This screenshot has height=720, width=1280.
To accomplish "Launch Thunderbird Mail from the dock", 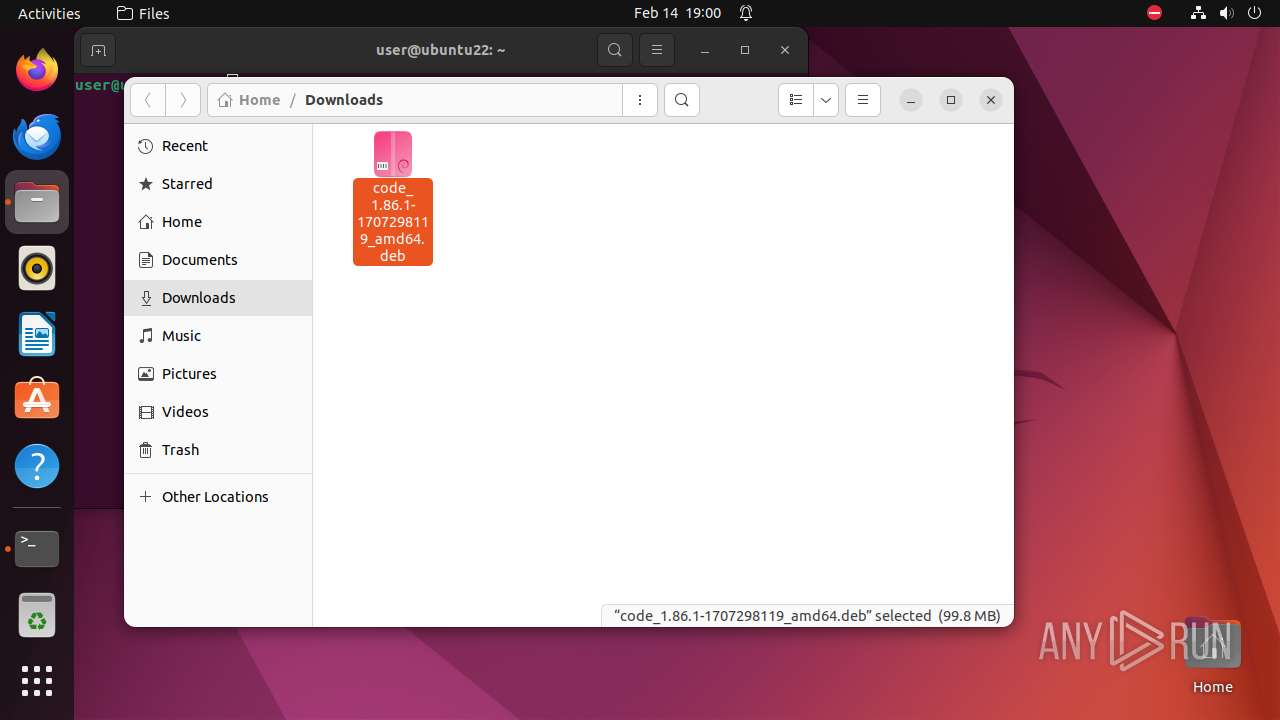I will click(37, 137).
